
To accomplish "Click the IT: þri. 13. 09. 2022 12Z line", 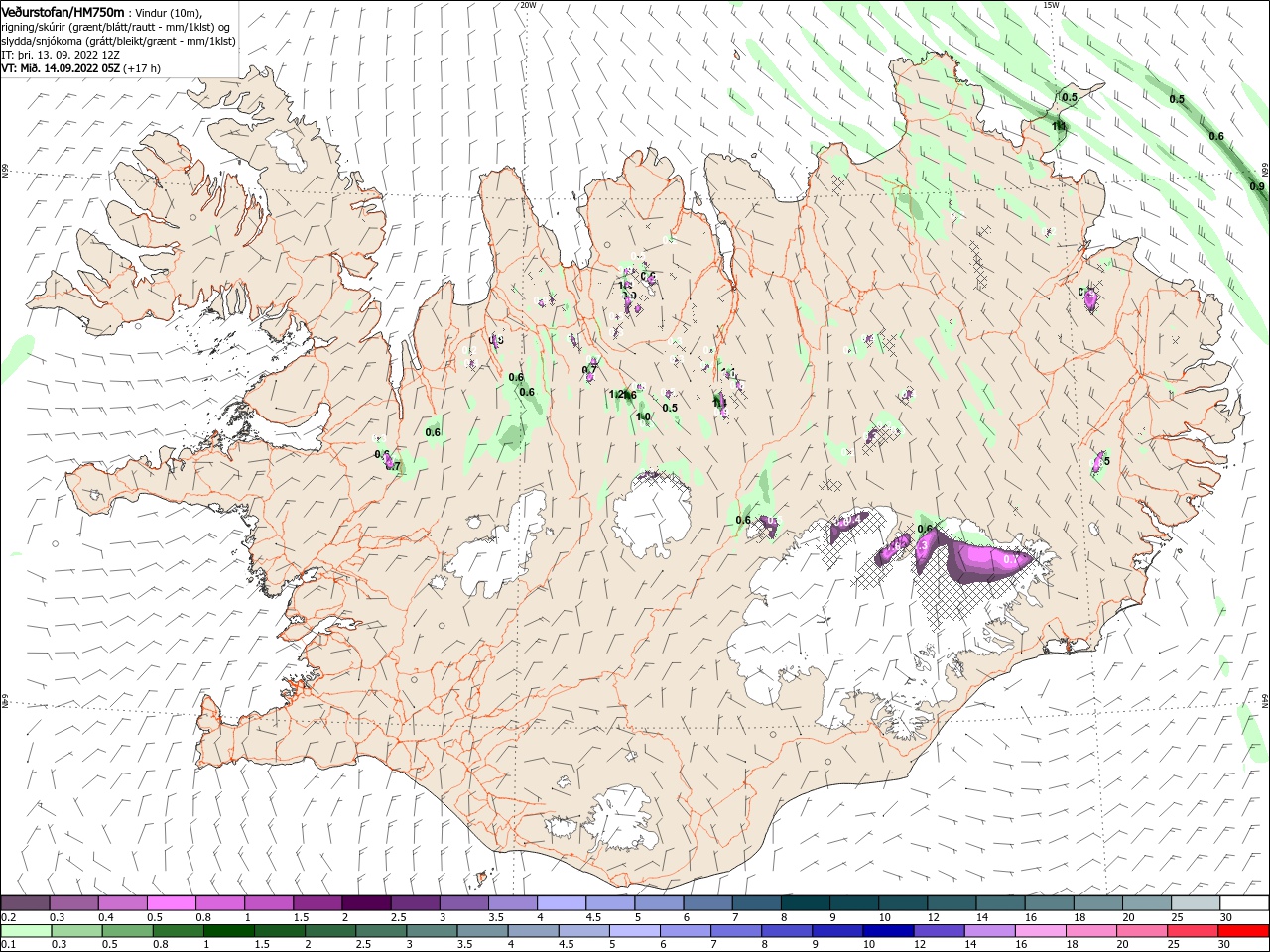I will (x=63, y=55).
